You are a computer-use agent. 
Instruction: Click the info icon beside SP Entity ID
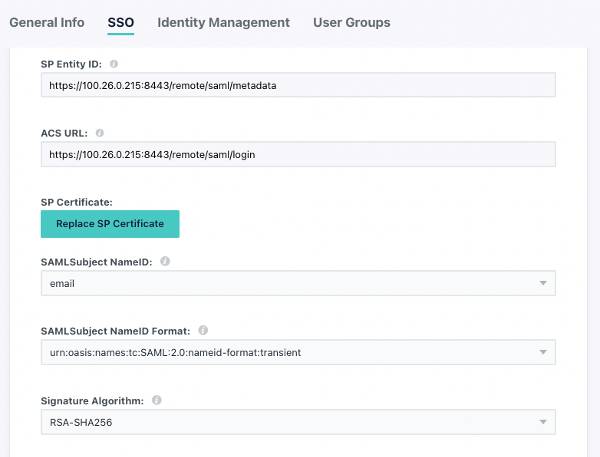click(113, 64)
